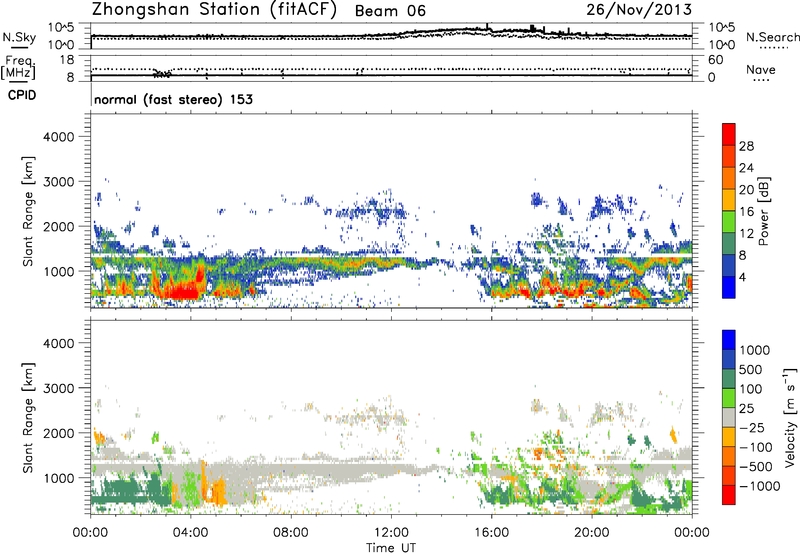Click the red swatch on Power colorbar
This screenshot has height=554, width=800.
click(729, 135)
